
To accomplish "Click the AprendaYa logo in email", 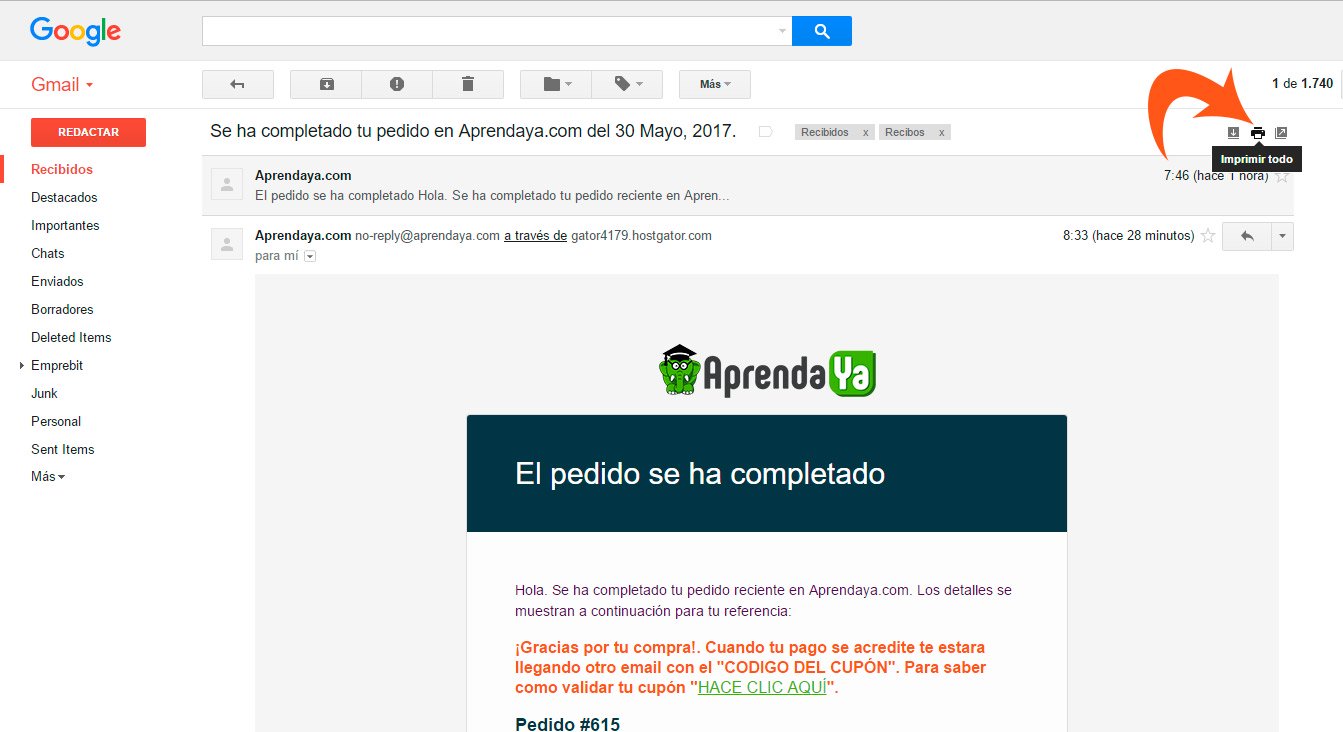I will (x=767, y=371).
